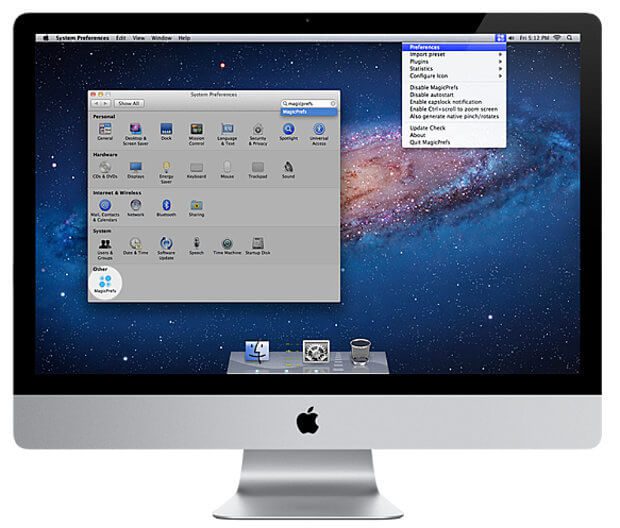This screenshot has height=528, width=620.
Task: Open the Dock preference pane
Action: (x=166, y=132)
